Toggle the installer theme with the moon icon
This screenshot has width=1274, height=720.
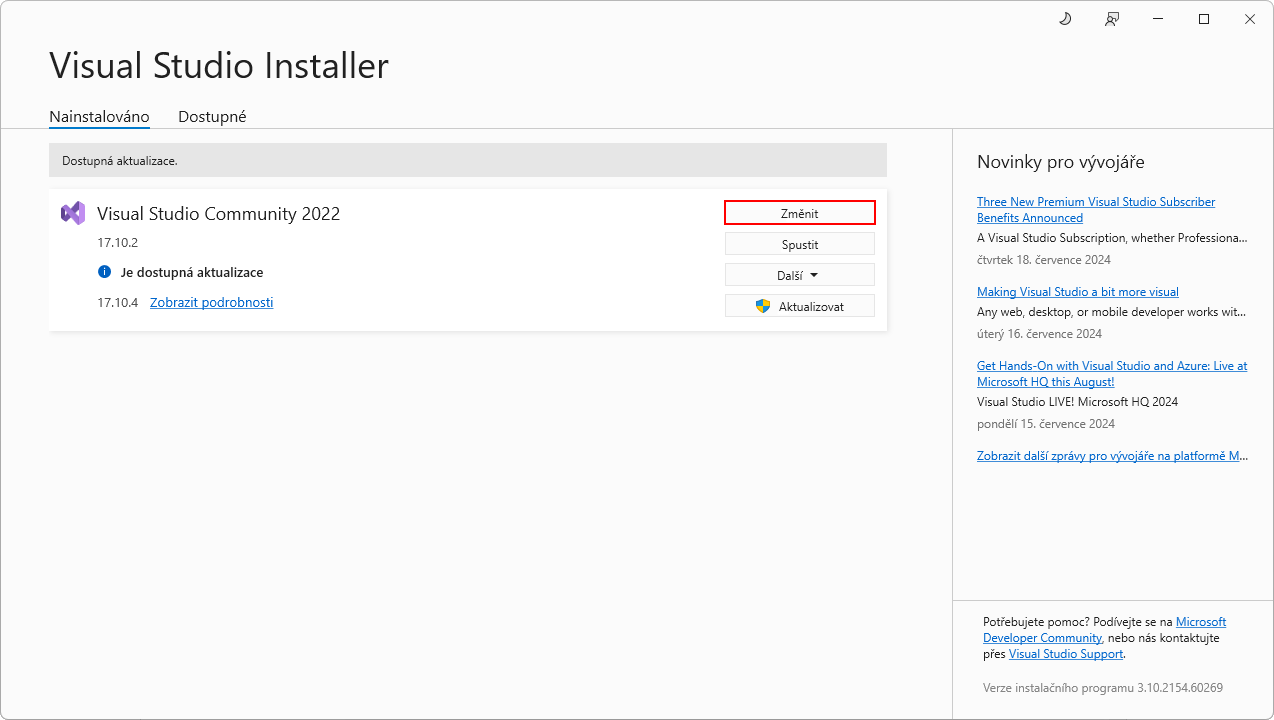tap(1064, 18)
